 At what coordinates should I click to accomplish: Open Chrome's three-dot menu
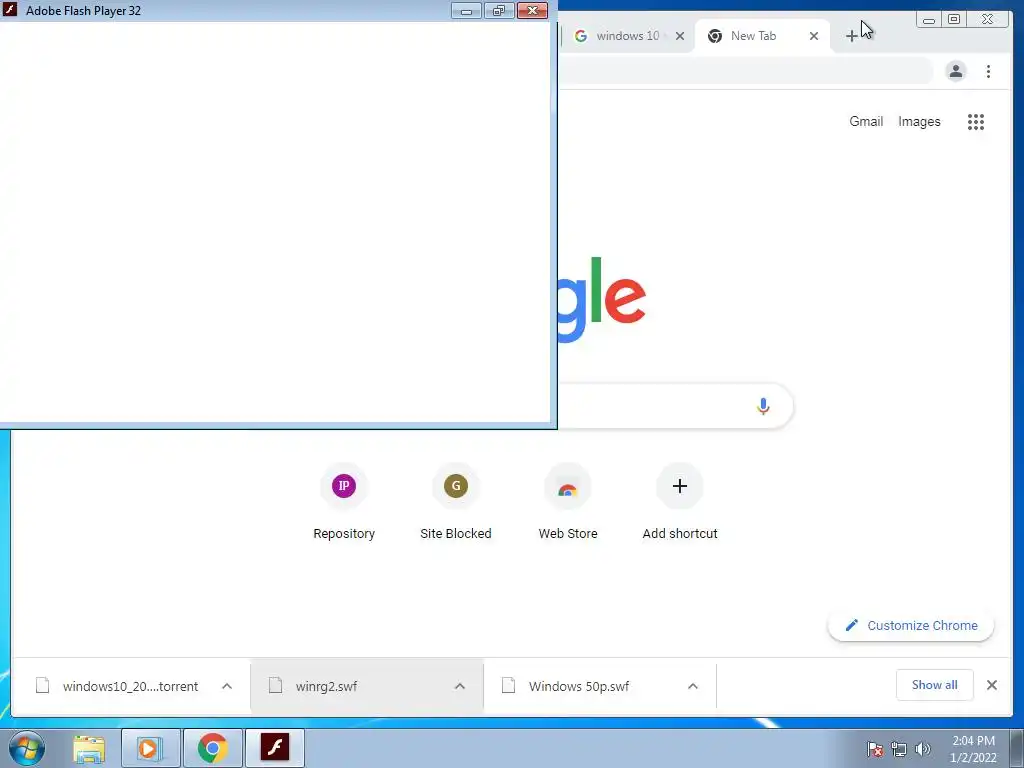coord(988,71)
